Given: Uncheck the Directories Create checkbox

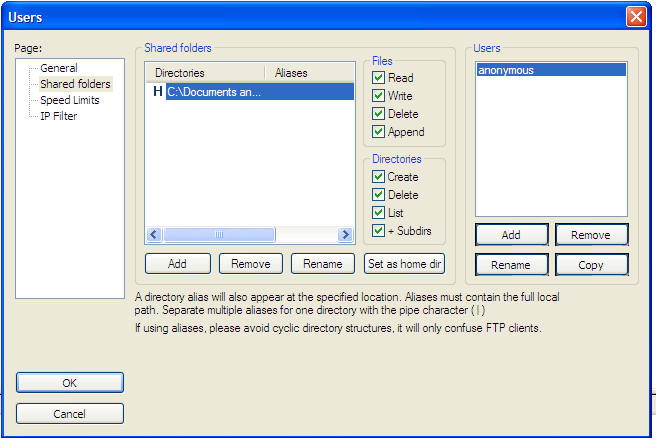Looking at the screenshot, I should [378, 177].
